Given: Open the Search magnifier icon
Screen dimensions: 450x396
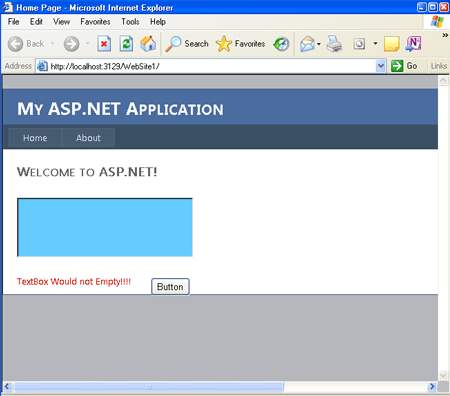Looking at the screenshot, I should 173,44.
